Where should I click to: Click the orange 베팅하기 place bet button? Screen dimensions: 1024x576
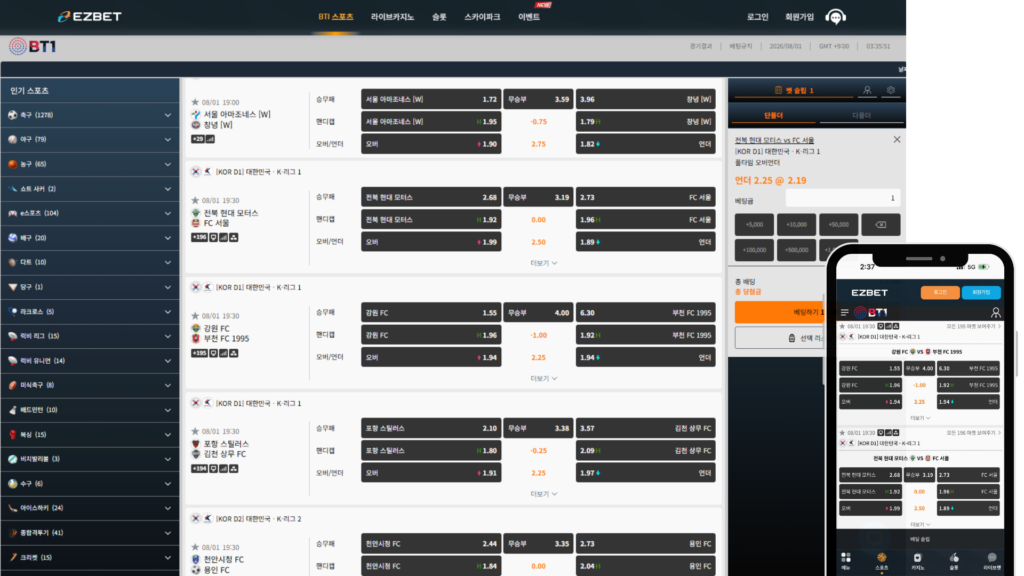(781, 313)
